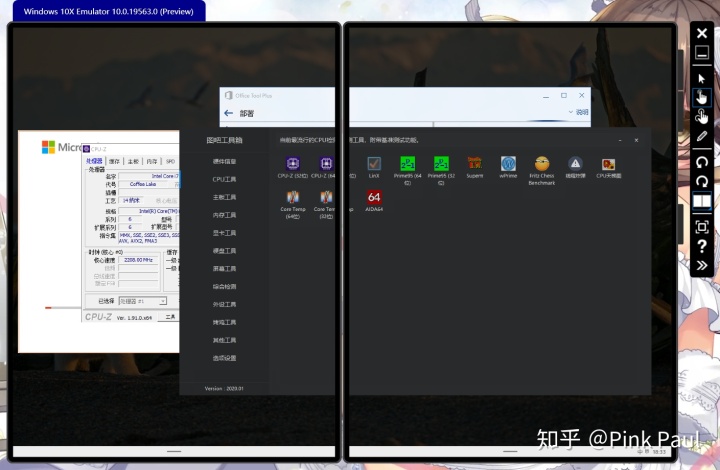Select 综合检测 category in sidebar

click(x=224, y=287)
